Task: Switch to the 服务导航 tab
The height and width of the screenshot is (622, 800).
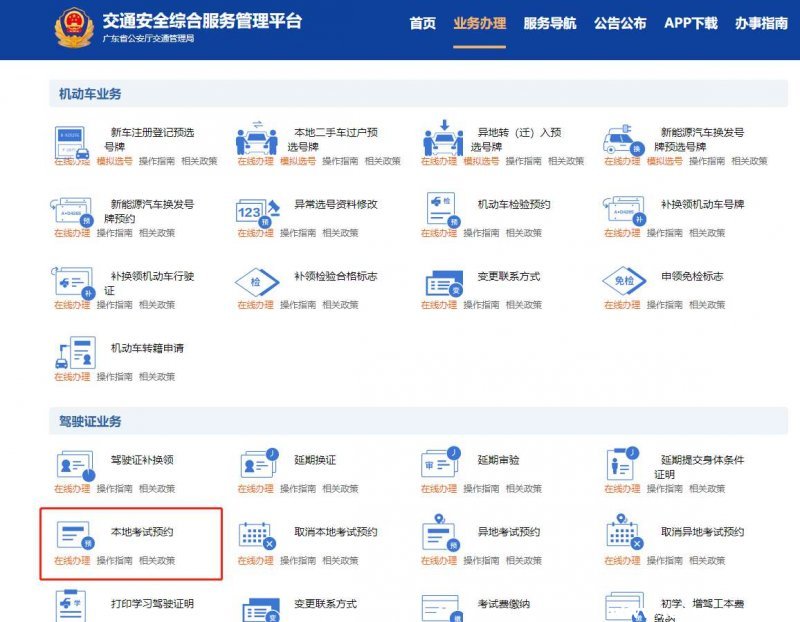Action: tap(550, 23)
